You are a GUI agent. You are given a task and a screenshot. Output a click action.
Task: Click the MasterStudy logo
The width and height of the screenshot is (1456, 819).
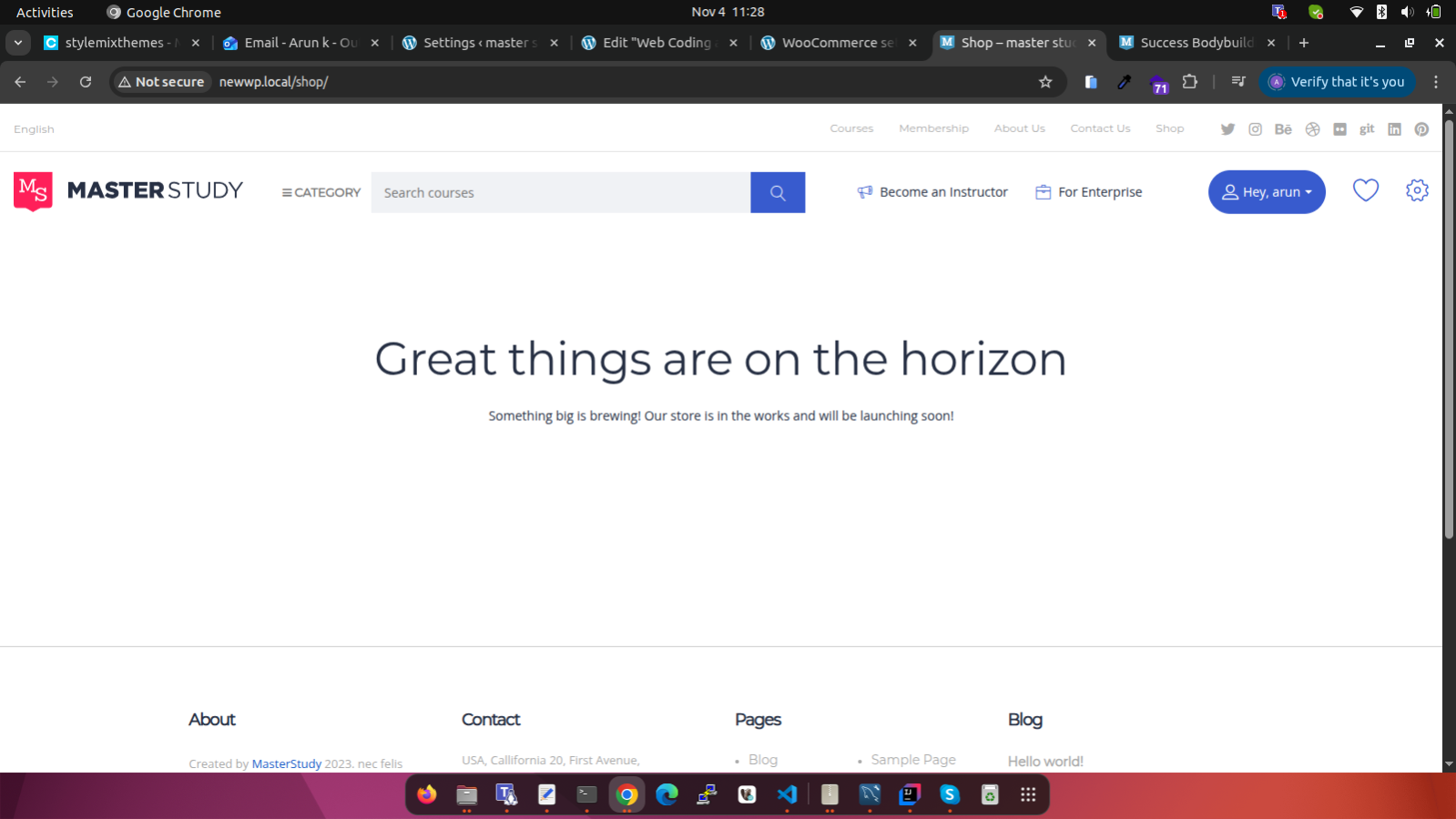tap(128, 191)
